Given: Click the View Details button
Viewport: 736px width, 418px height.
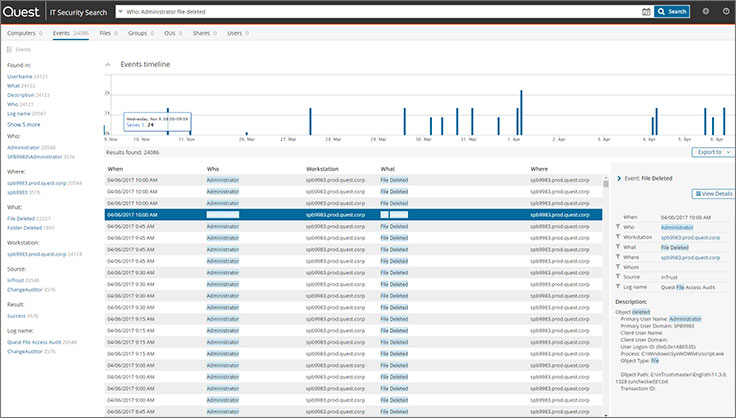Looking at the screenshot, I should (x=713, y=194).
